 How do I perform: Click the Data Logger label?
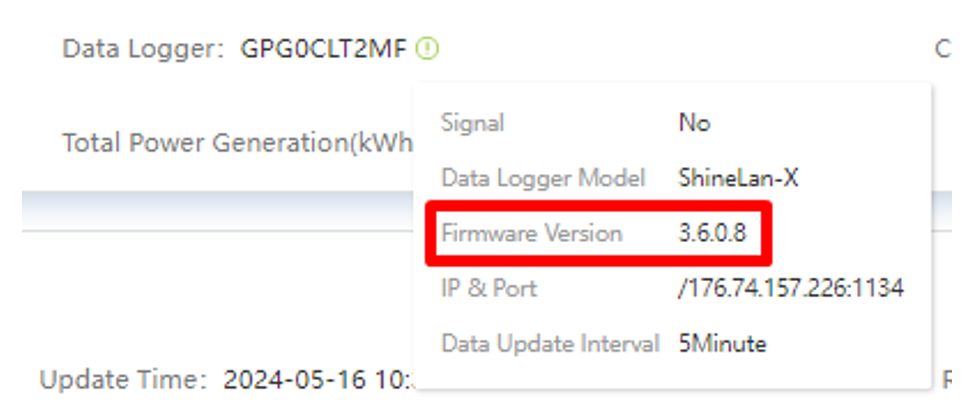(x=143, y=49)
